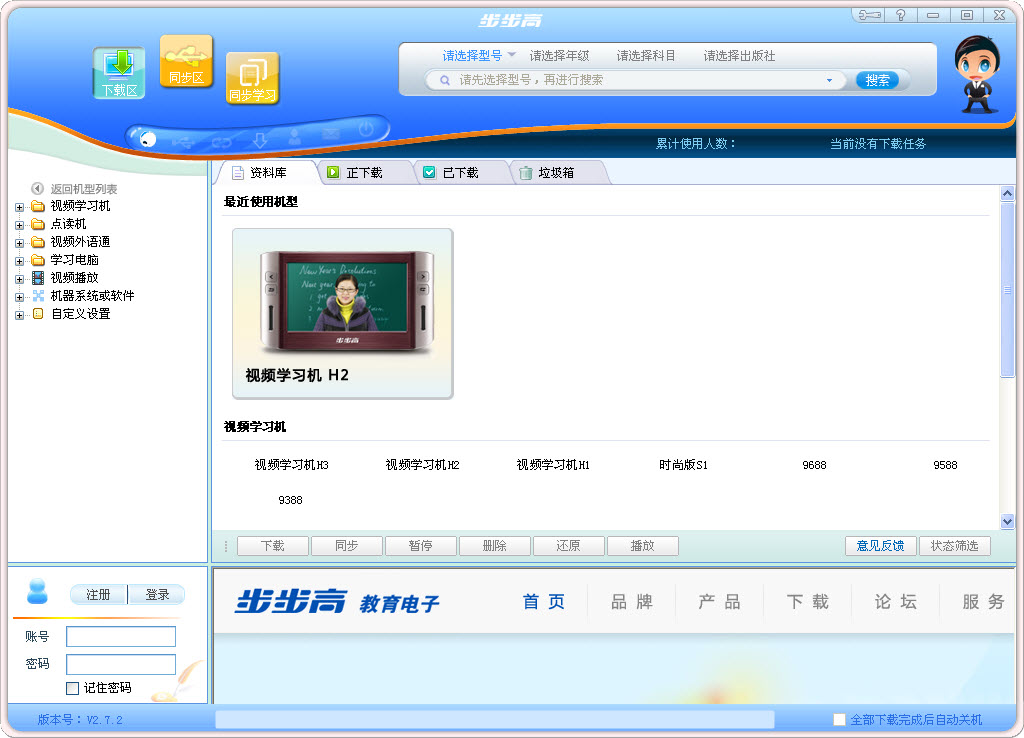Viewport: 1024px width, 738px height.
Task: Open the 下载区 download zone icon
Action: tap(118, 72)
